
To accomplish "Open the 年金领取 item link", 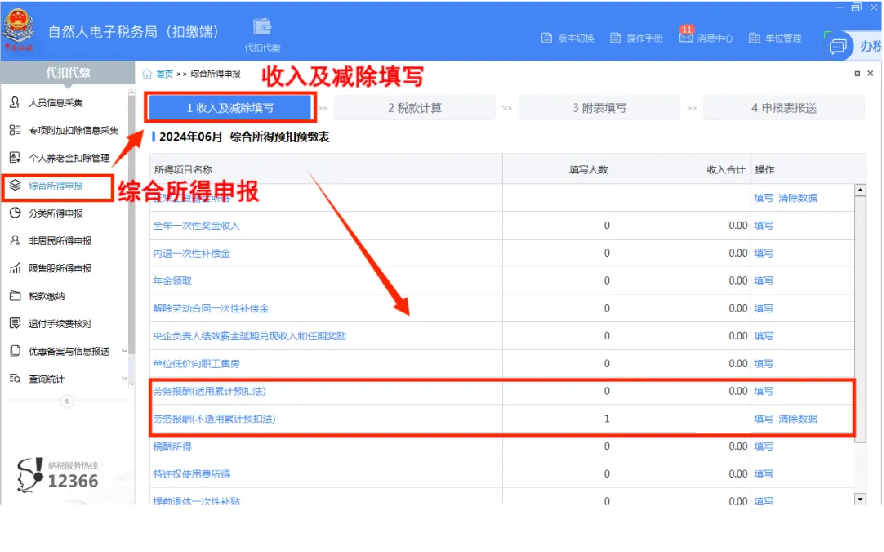I will pos(173,280).
